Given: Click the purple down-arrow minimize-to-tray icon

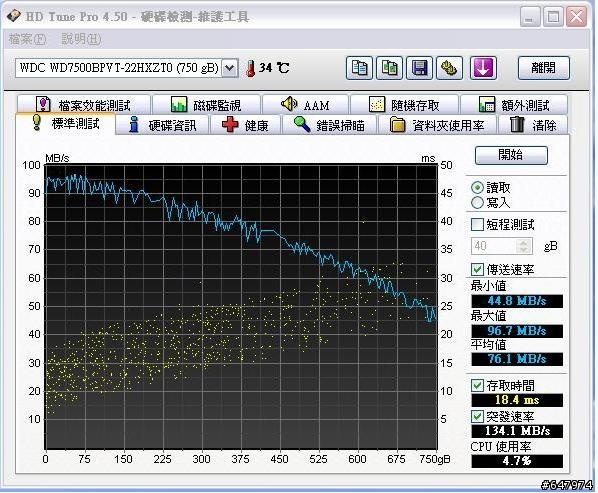Looking at the screenshot, I should tap(483, 68).
